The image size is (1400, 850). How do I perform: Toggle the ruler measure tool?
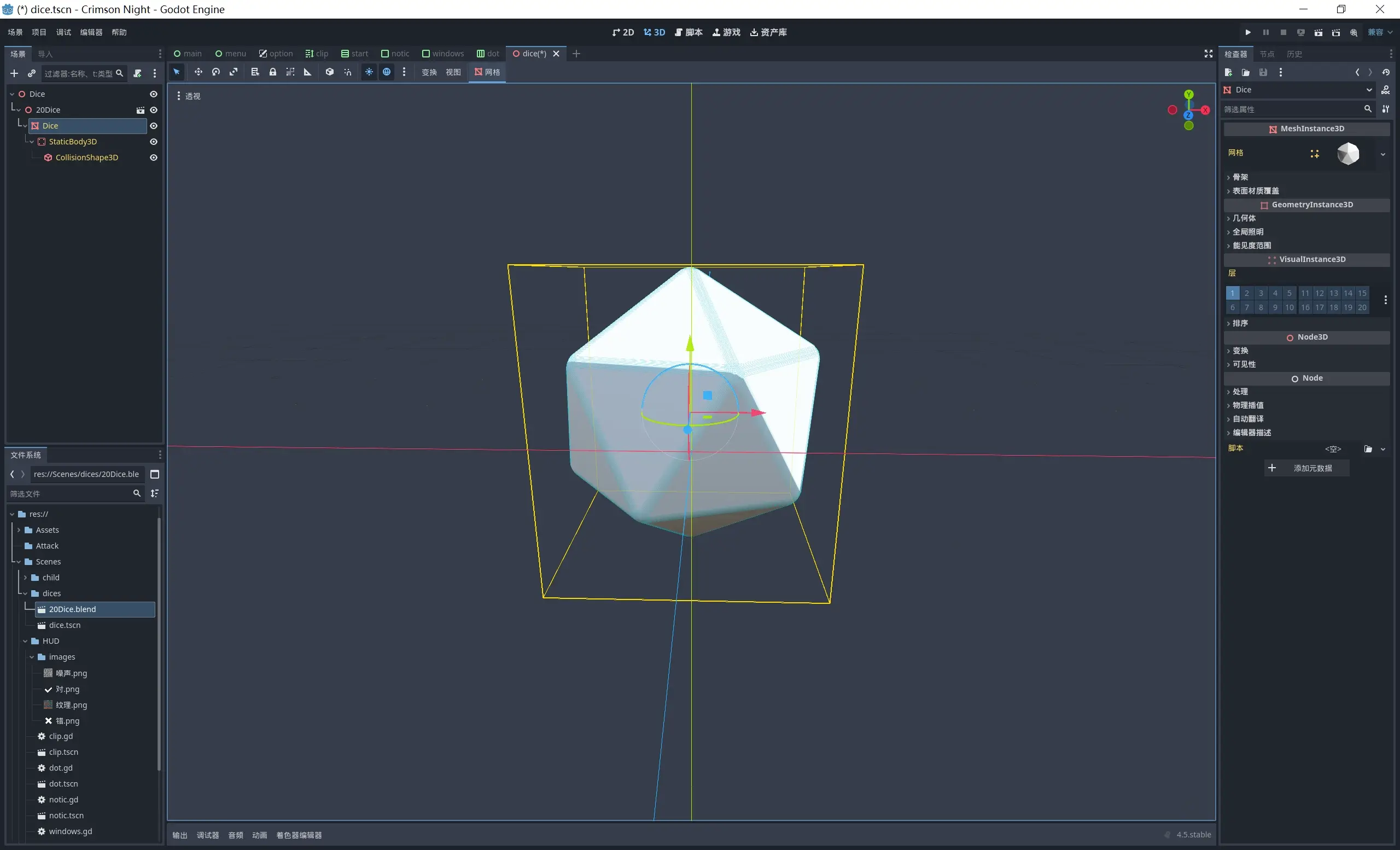(307, 72)
